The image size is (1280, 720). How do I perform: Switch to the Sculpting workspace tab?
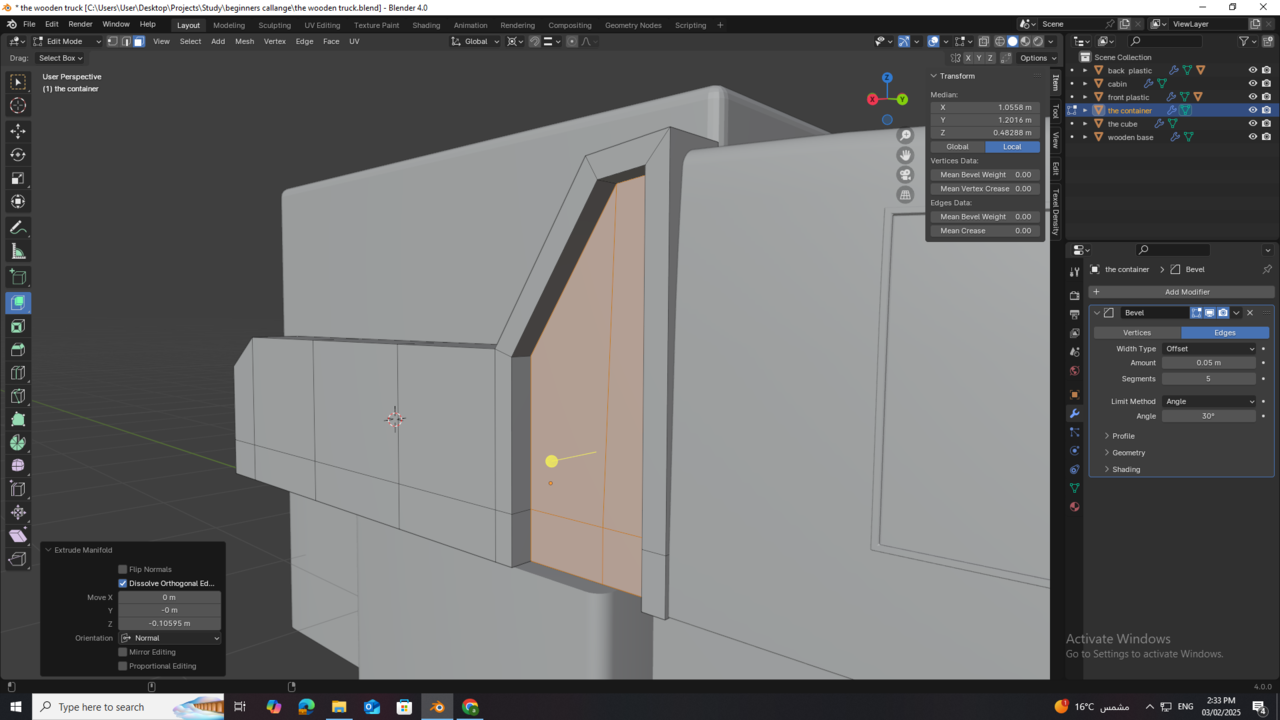(x=275, y=25)
